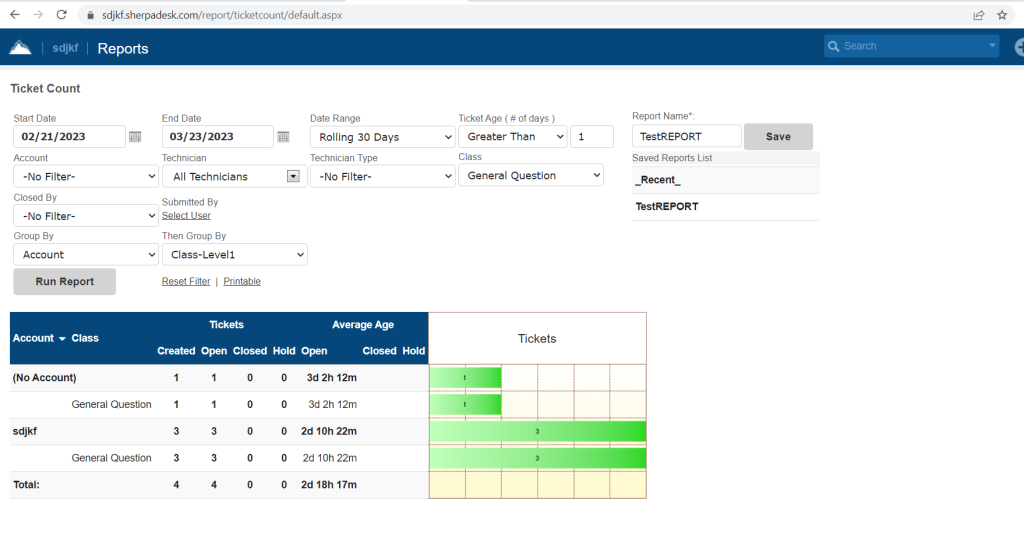The width and height of the screenshot is (1024, 536).
Task: Open the Reports header title
Action: (123, 48)
